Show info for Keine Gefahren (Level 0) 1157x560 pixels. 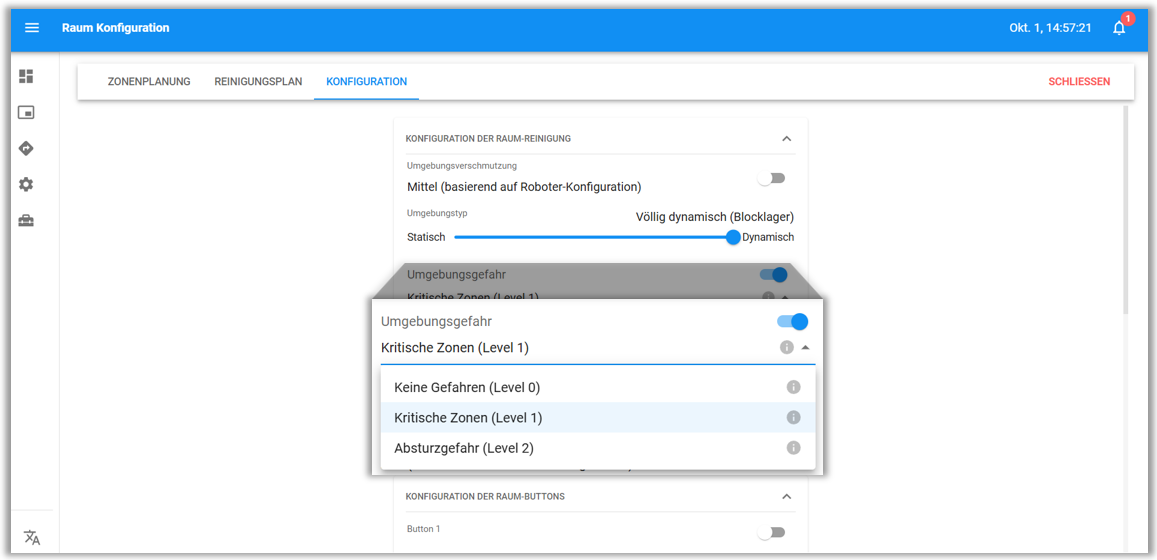tap(793, 387)
